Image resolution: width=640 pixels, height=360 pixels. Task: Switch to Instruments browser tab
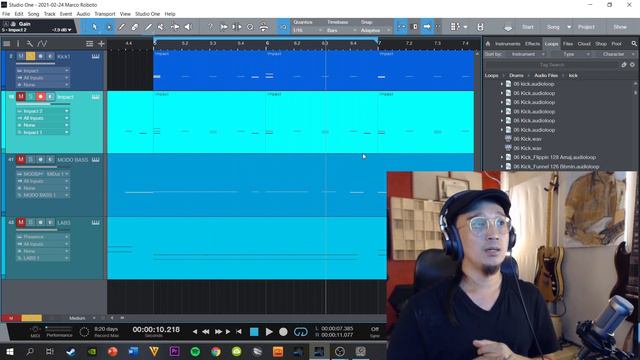pos(507,44)
